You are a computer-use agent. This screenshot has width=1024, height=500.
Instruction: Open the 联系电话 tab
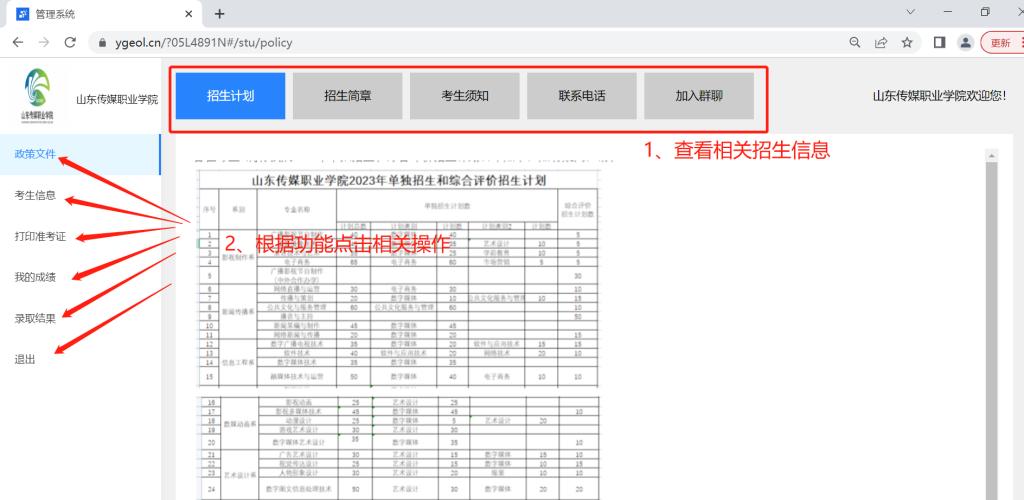(x=582, y=97)
